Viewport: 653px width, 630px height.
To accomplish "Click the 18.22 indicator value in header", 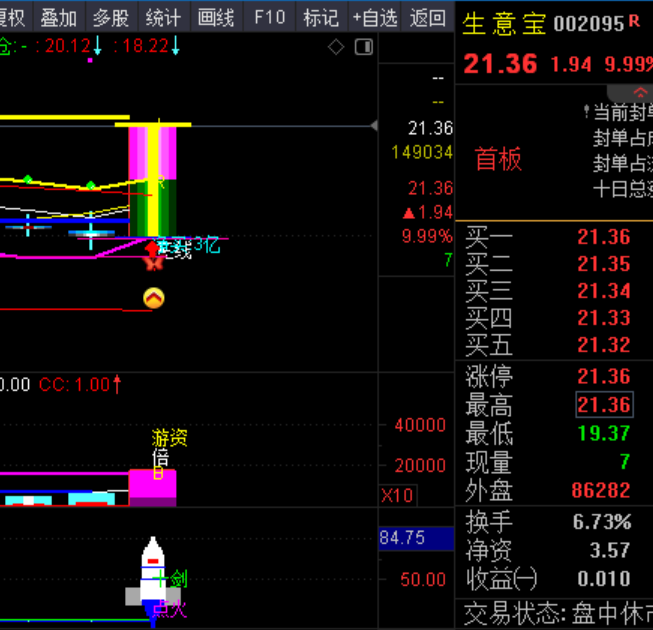I will [x=145, y=46].
